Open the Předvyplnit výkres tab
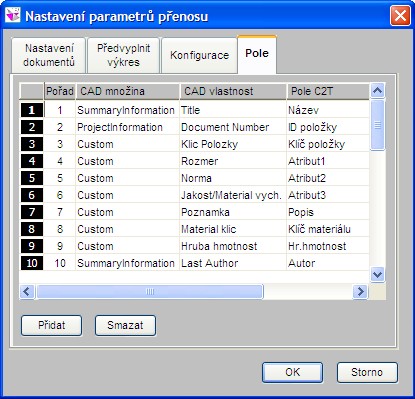This screenshot has width=415, height=399. (124, 55)
